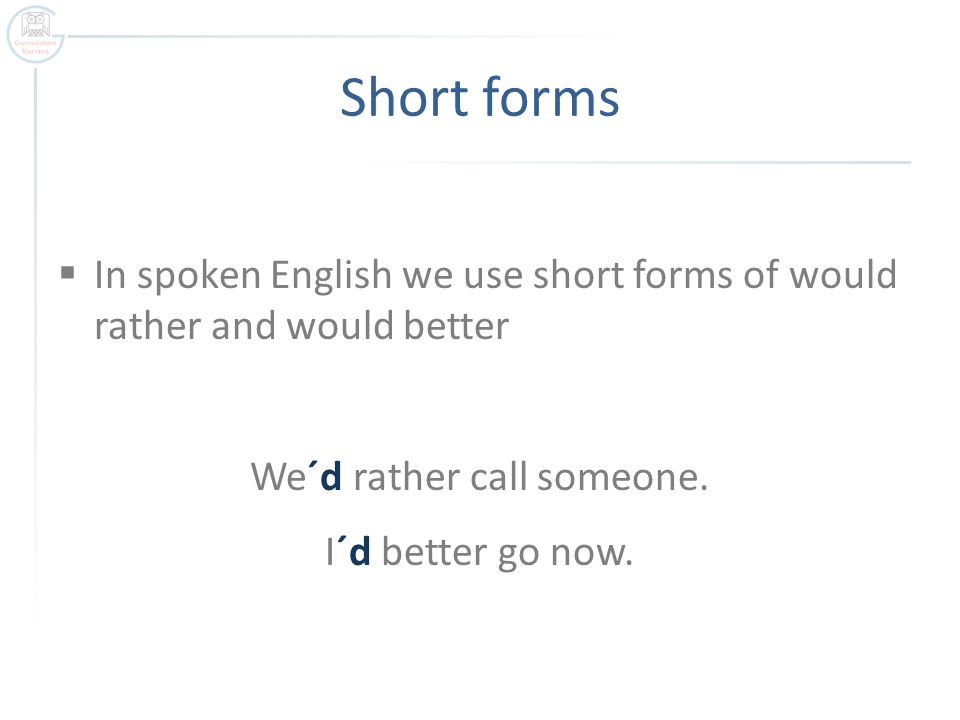Click the bold blue 'd' in I'd

[360, 551]
